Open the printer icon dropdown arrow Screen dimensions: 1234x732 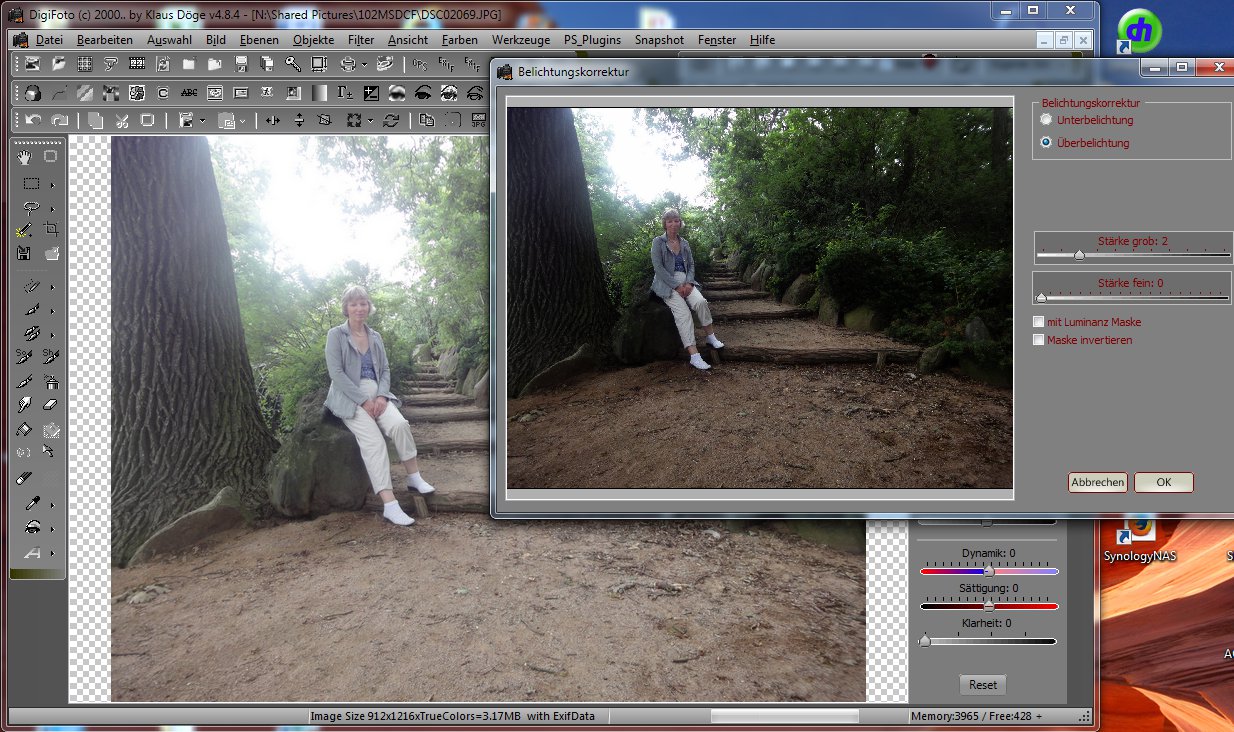[x=364, y=64]
